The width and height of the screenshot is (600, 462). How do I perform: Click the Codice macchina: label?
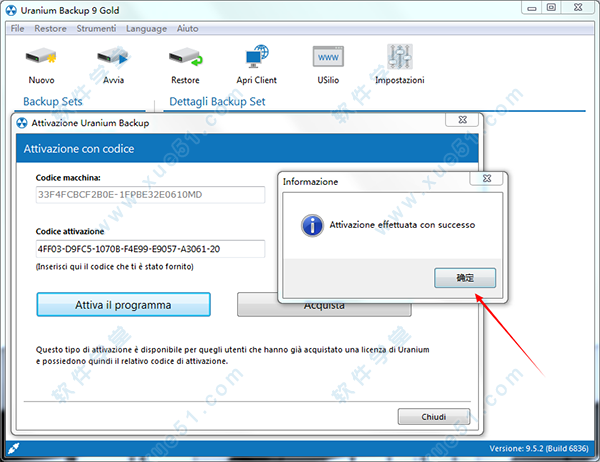pyautogui.click(x=68, y=178)
